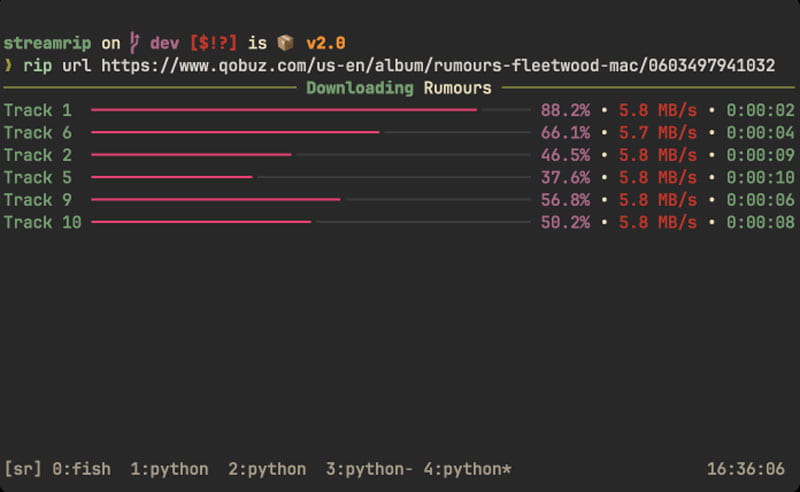Image resolution: width=800 pixels, height=492 pixels.
Task: Click the 66.1% percentage value
Action: click(x=565, y=133)
